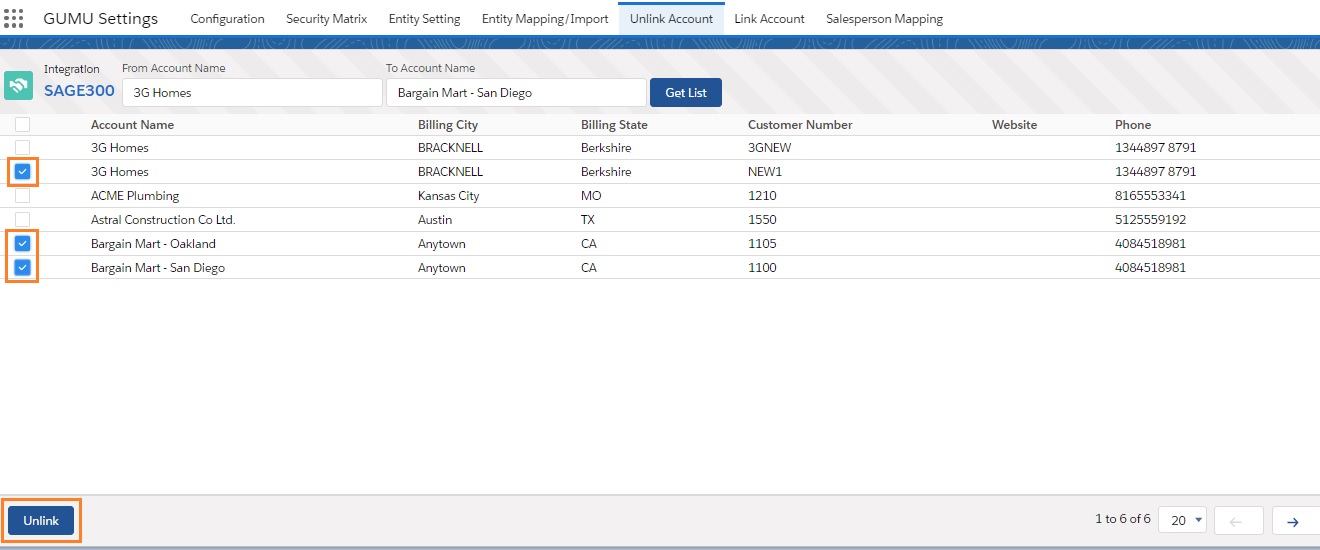
Task: Switch to the Link Account tab
Action: point(769,19)
